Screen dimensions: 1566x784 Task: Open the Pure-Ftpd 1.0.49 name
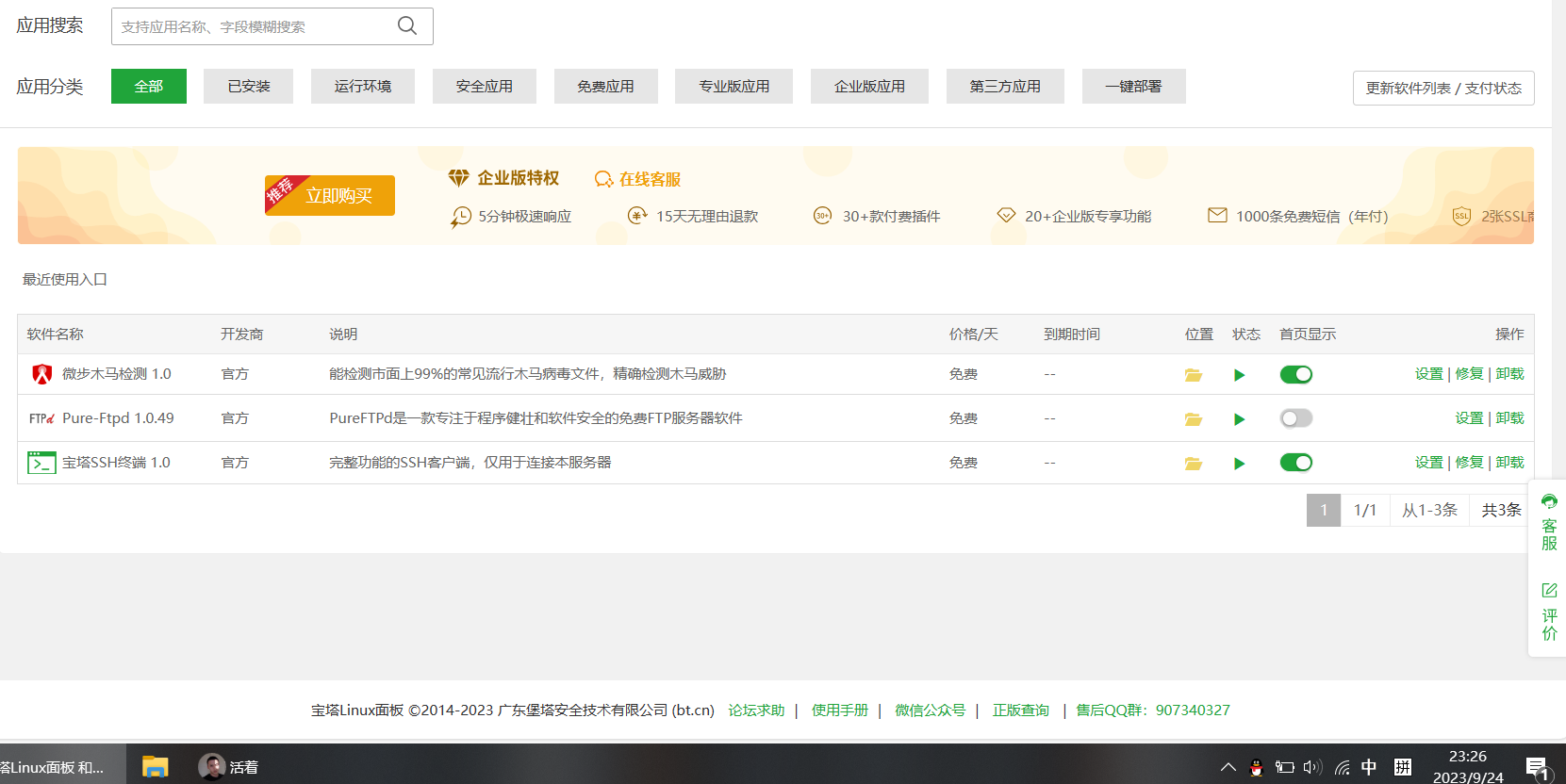[x=118, y=418]
